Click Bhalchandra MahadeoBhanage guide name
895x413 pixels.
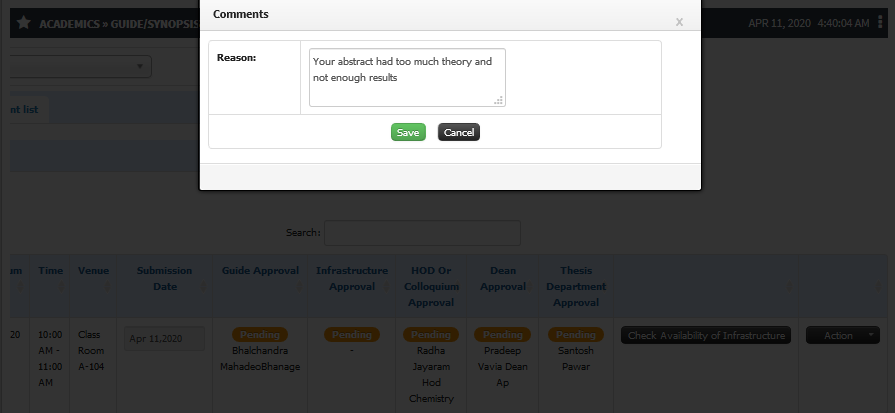260,359
